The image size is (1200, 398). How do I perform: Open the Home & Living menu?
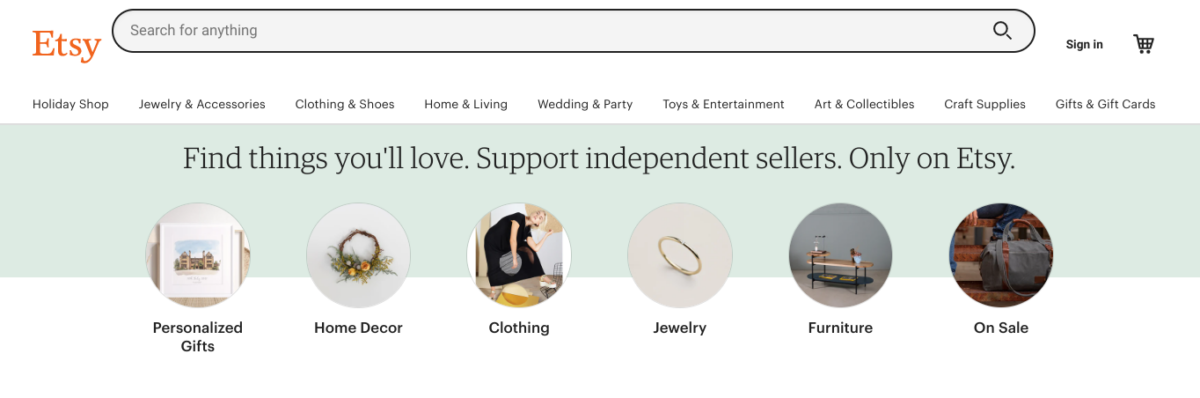coord(466,104)
